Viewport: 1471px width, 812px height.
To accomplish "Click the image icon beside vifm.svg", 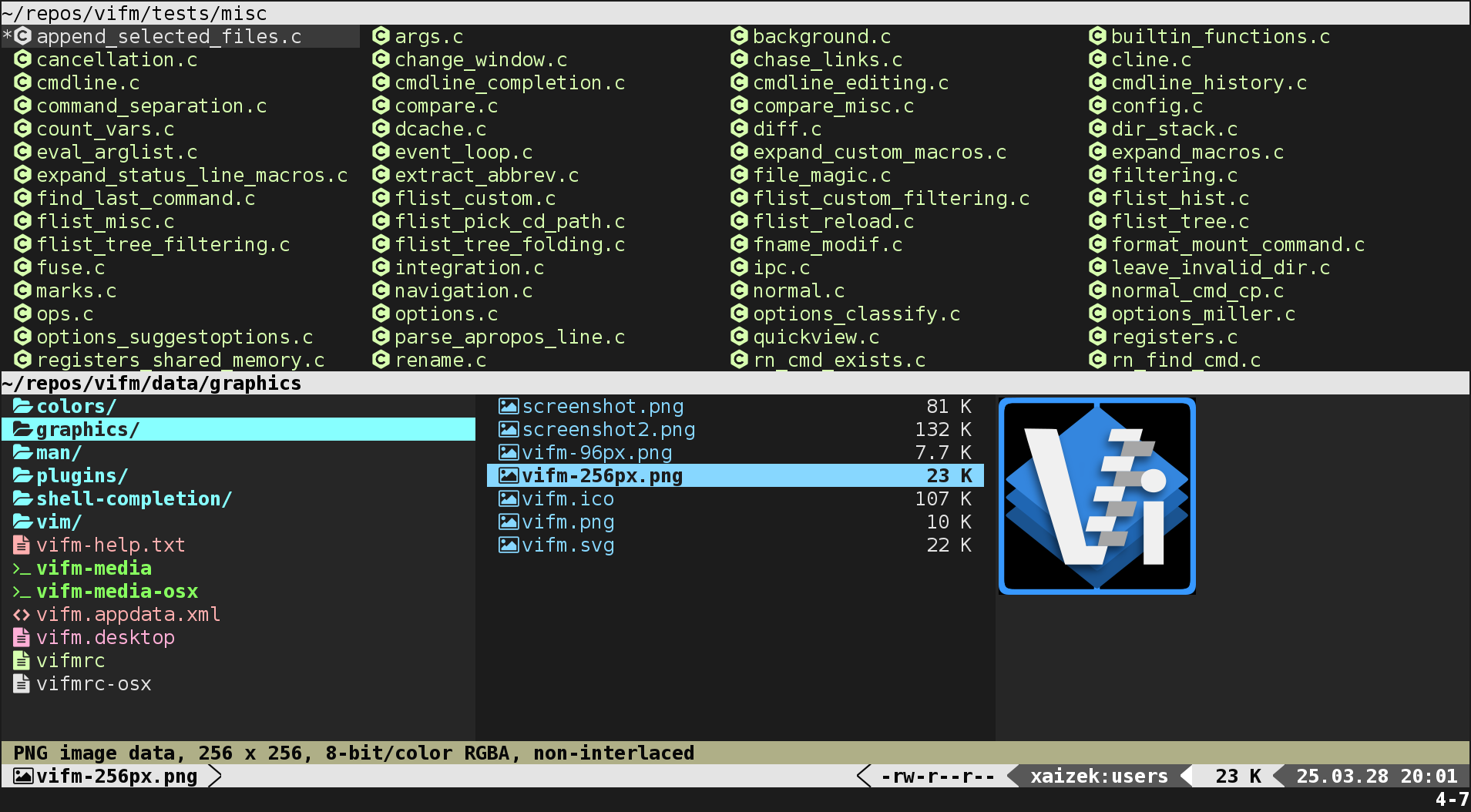I will pyautogui.click(x=509, y=545).
